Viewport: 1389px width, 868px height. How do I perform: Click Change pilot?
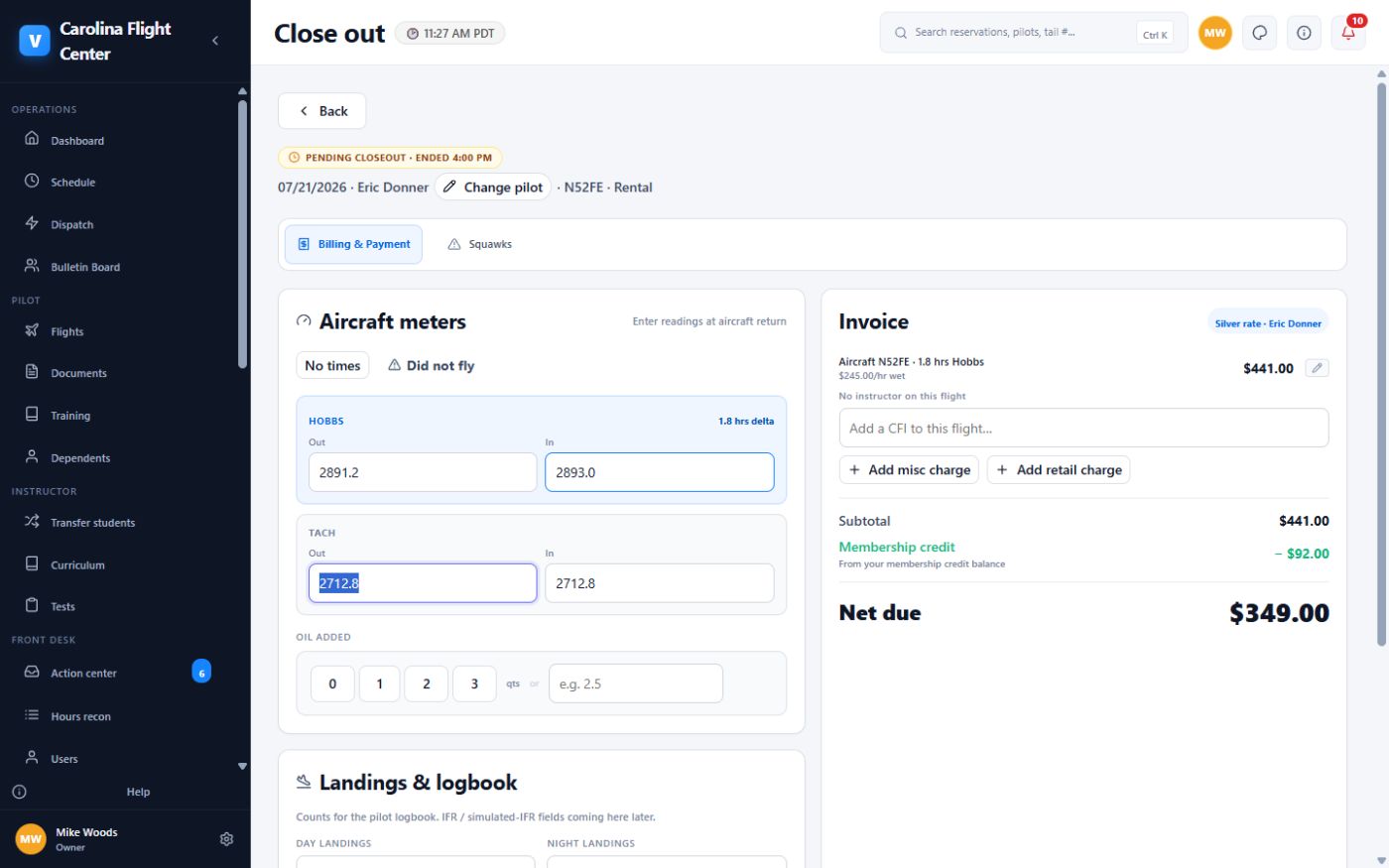(x=492, y=186)
